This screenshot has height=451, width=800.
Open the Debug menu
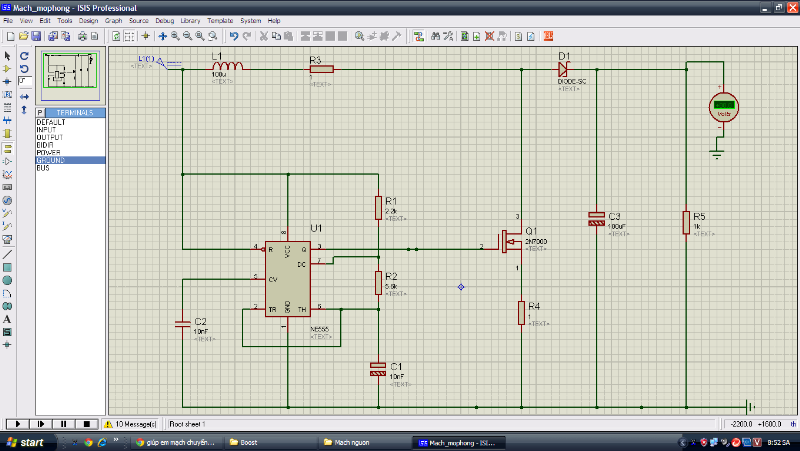click(x=164, y=20)
